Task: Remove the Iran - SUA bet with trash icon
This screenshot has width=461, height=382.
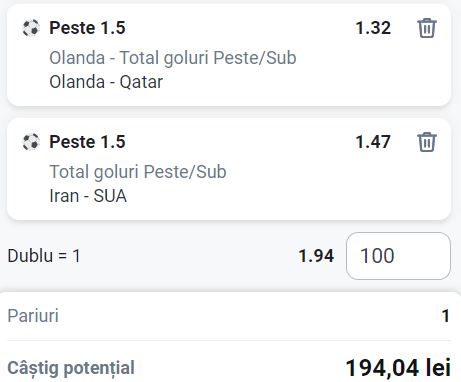Action: [427, 142]
